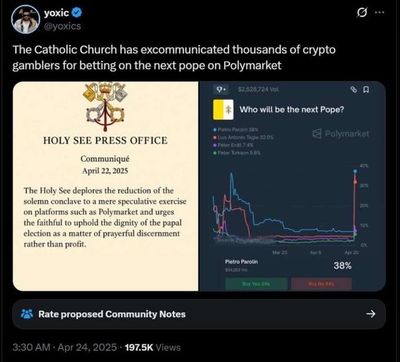
Task: Click the Vatican crossed keys emblem
Action: pyautogui.click(x=105, y=107)
